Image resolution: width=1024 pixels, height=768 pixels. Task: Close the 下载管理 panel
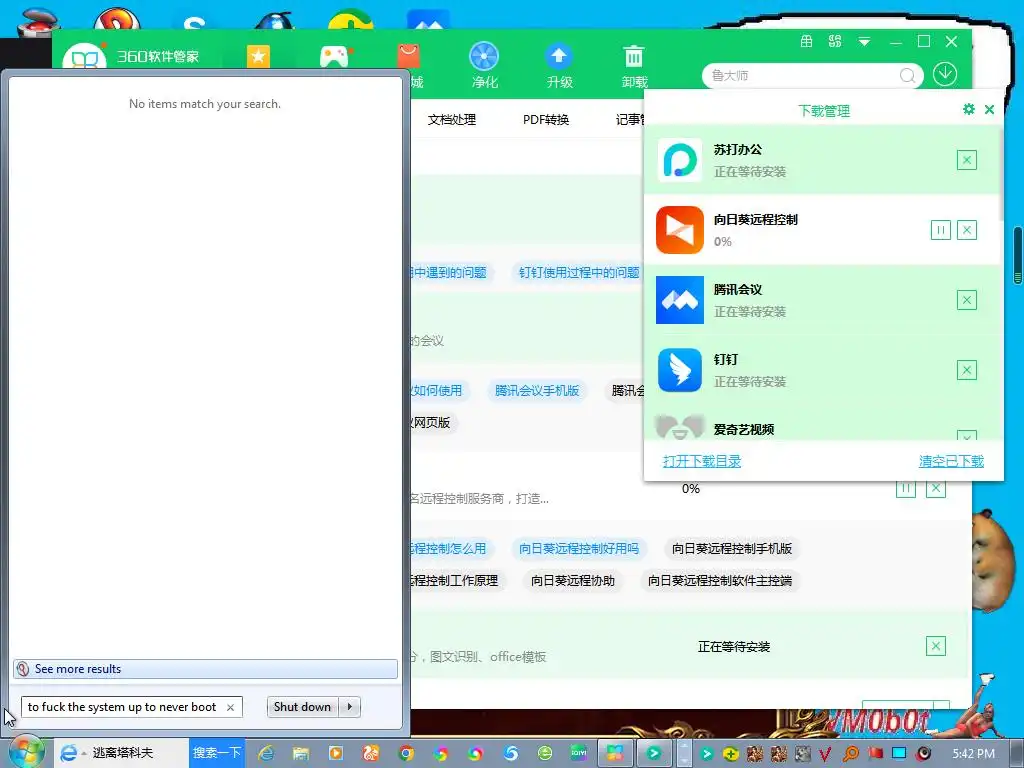[989, 110]
